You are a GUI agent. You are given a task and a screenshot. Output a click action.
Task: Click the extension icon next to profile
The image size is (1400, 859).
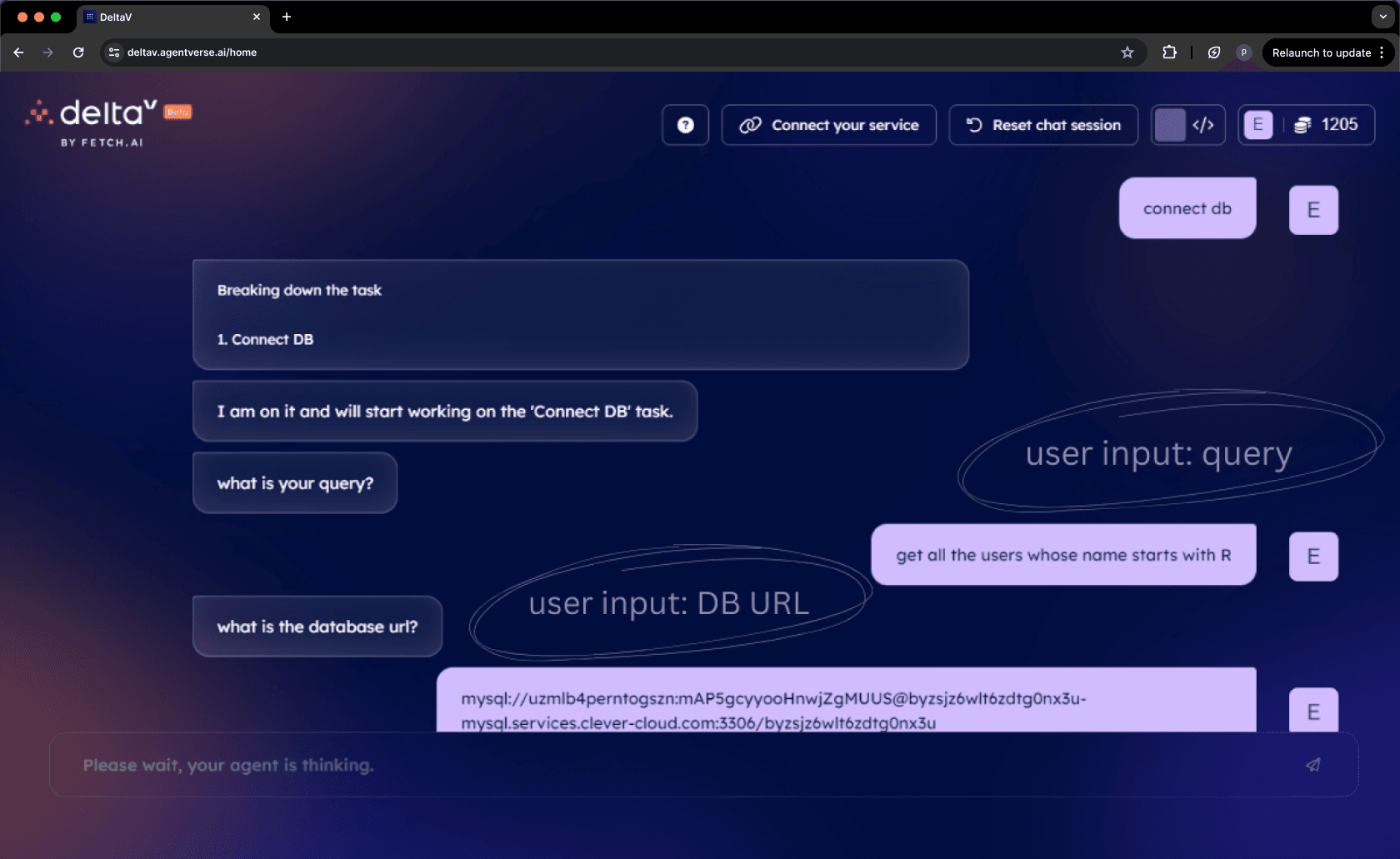click(x=1214, y=52)
